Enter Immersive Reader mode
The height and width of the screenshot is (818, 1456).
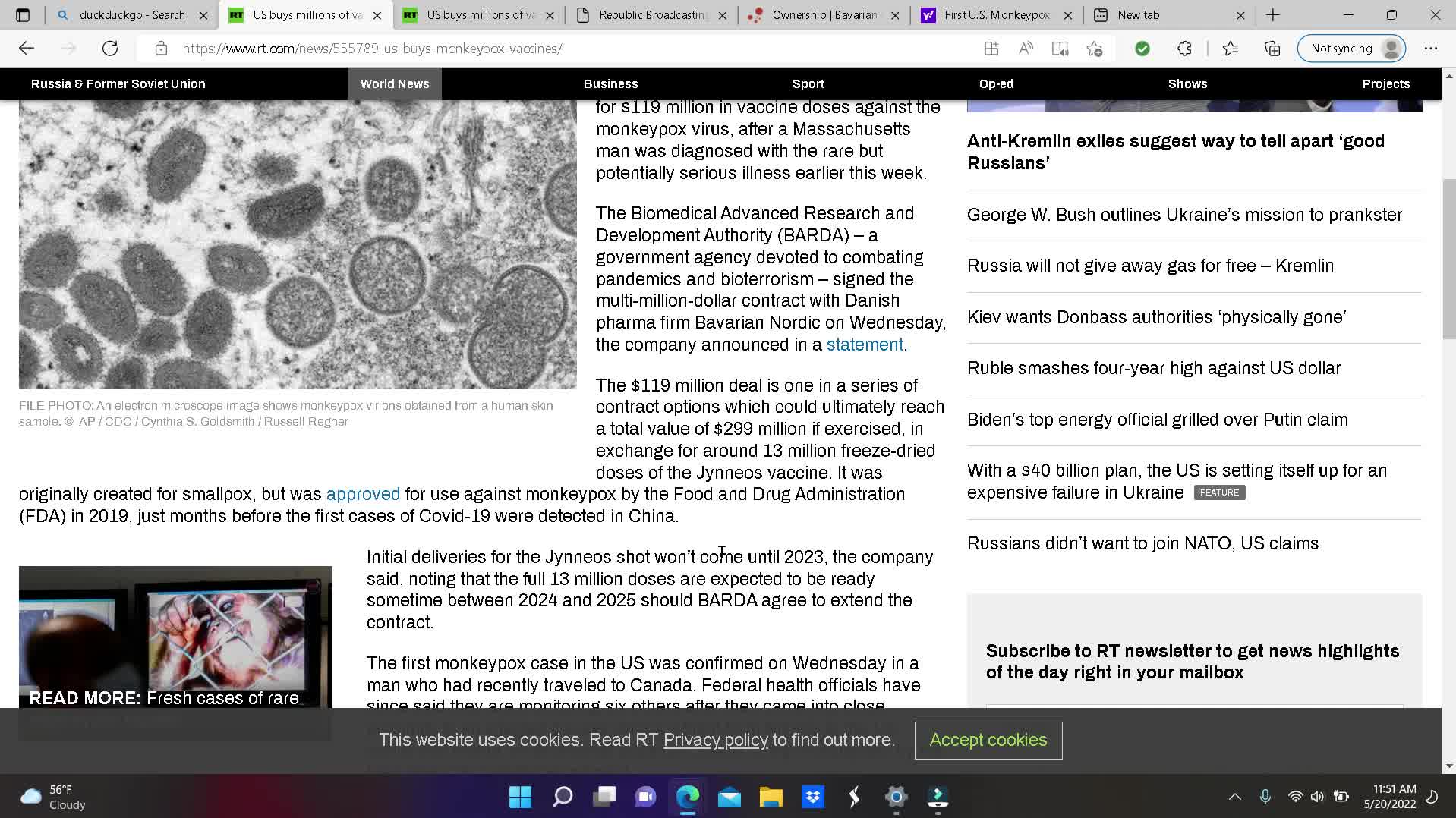[x=1060, y=49]
